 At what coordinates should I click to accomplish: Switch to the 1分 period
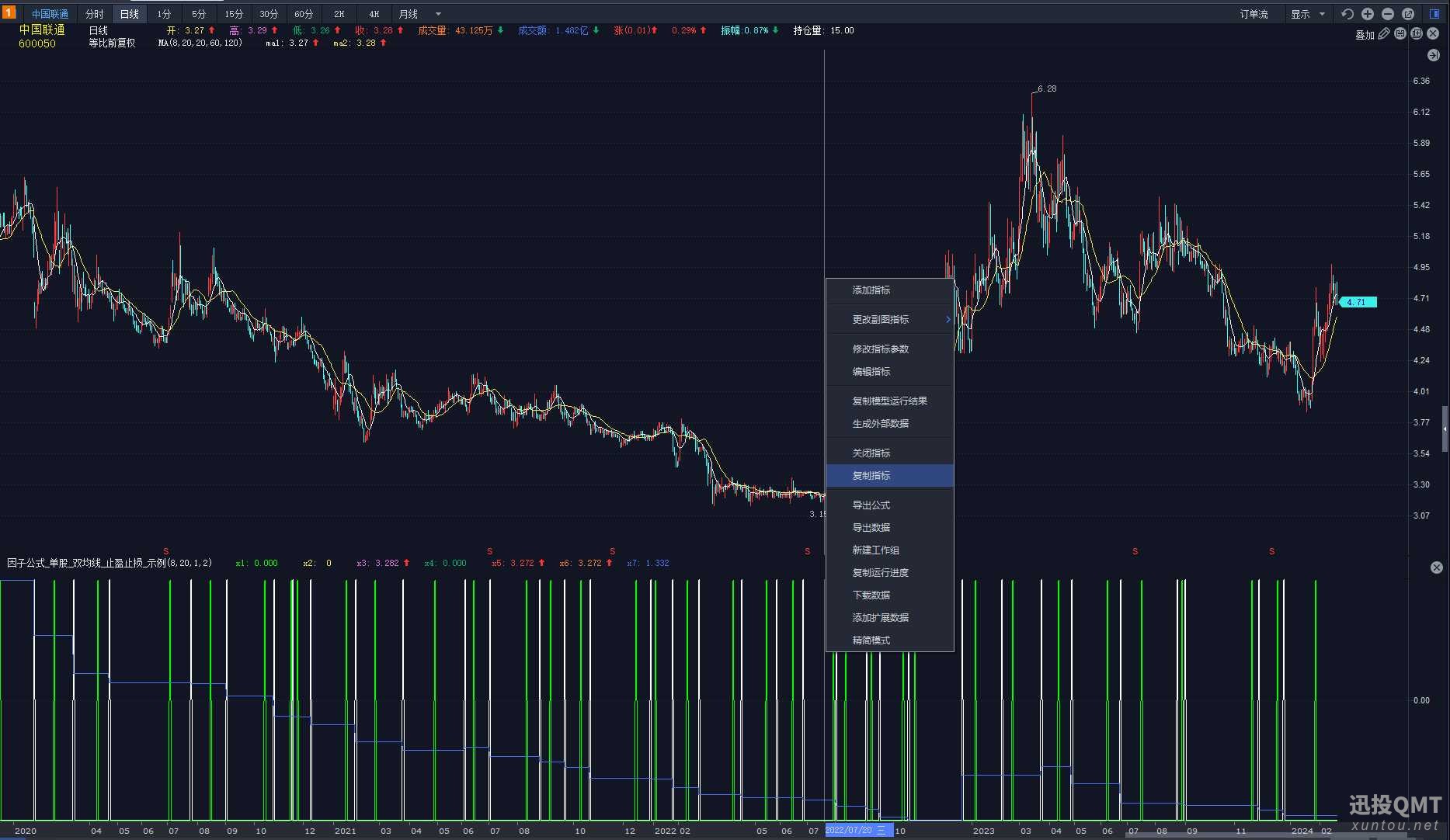click(164, 14)
